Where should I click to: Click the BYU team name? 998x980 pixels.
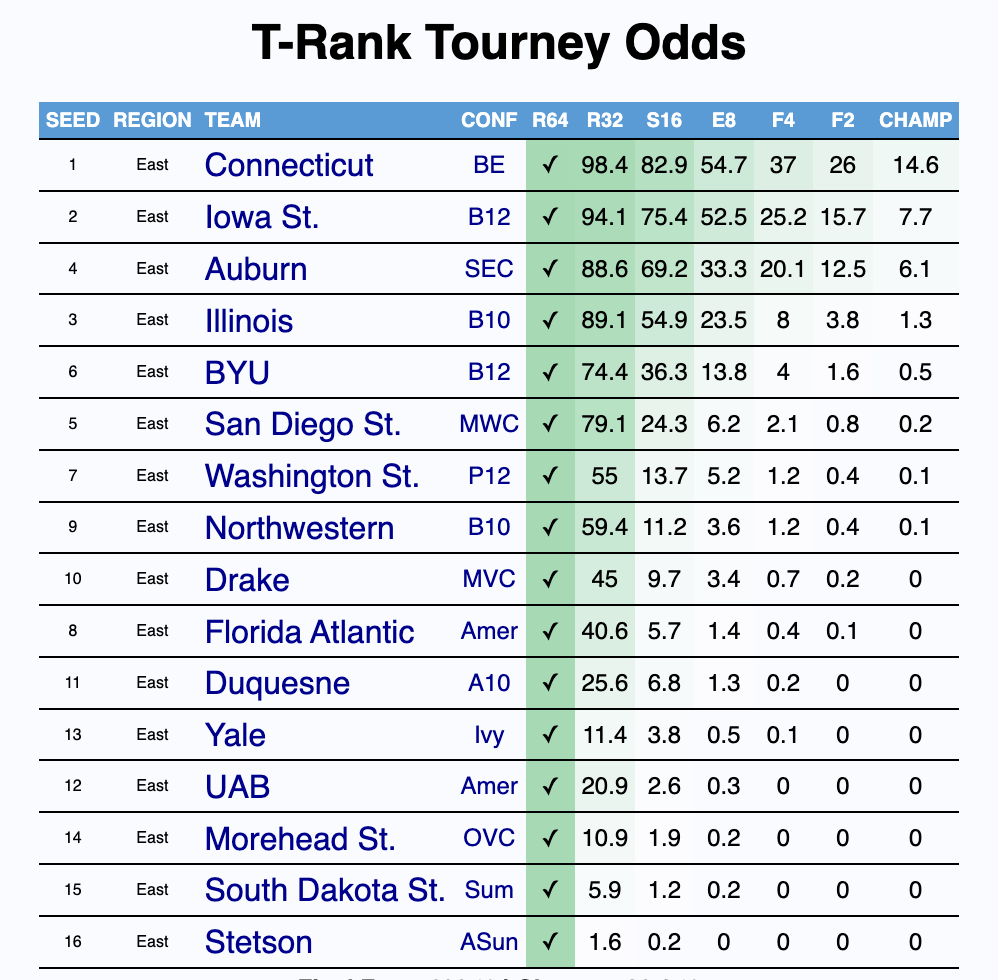(x=237, y=372)
